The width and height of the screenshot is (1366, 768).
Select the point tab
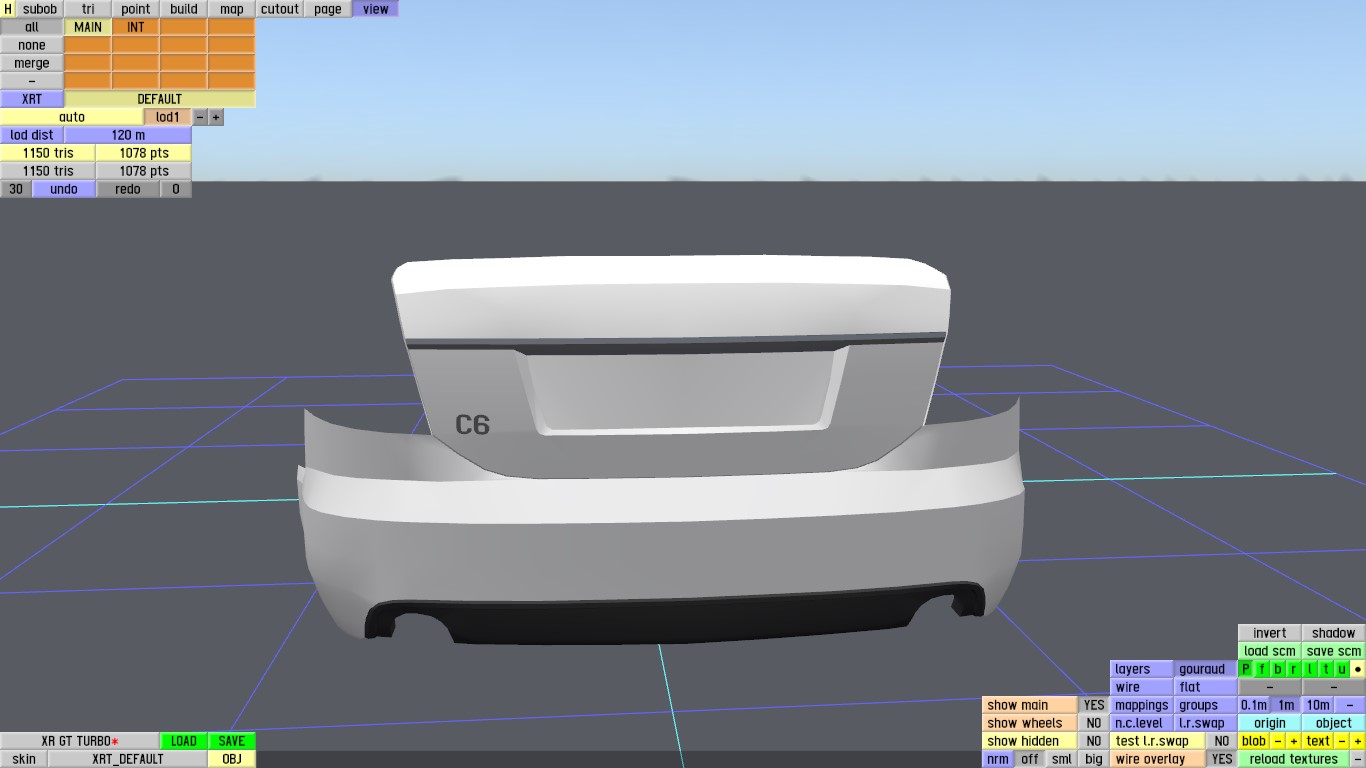[136, 9]
